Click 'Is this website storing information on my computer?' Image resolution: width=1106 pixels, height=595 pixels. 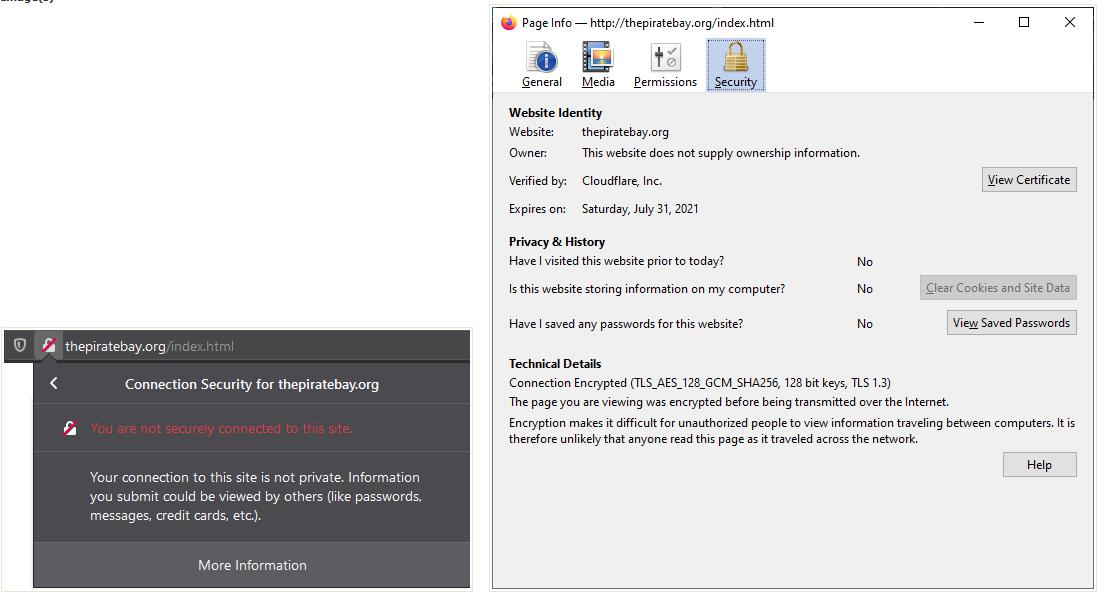[x=647, y=289]
